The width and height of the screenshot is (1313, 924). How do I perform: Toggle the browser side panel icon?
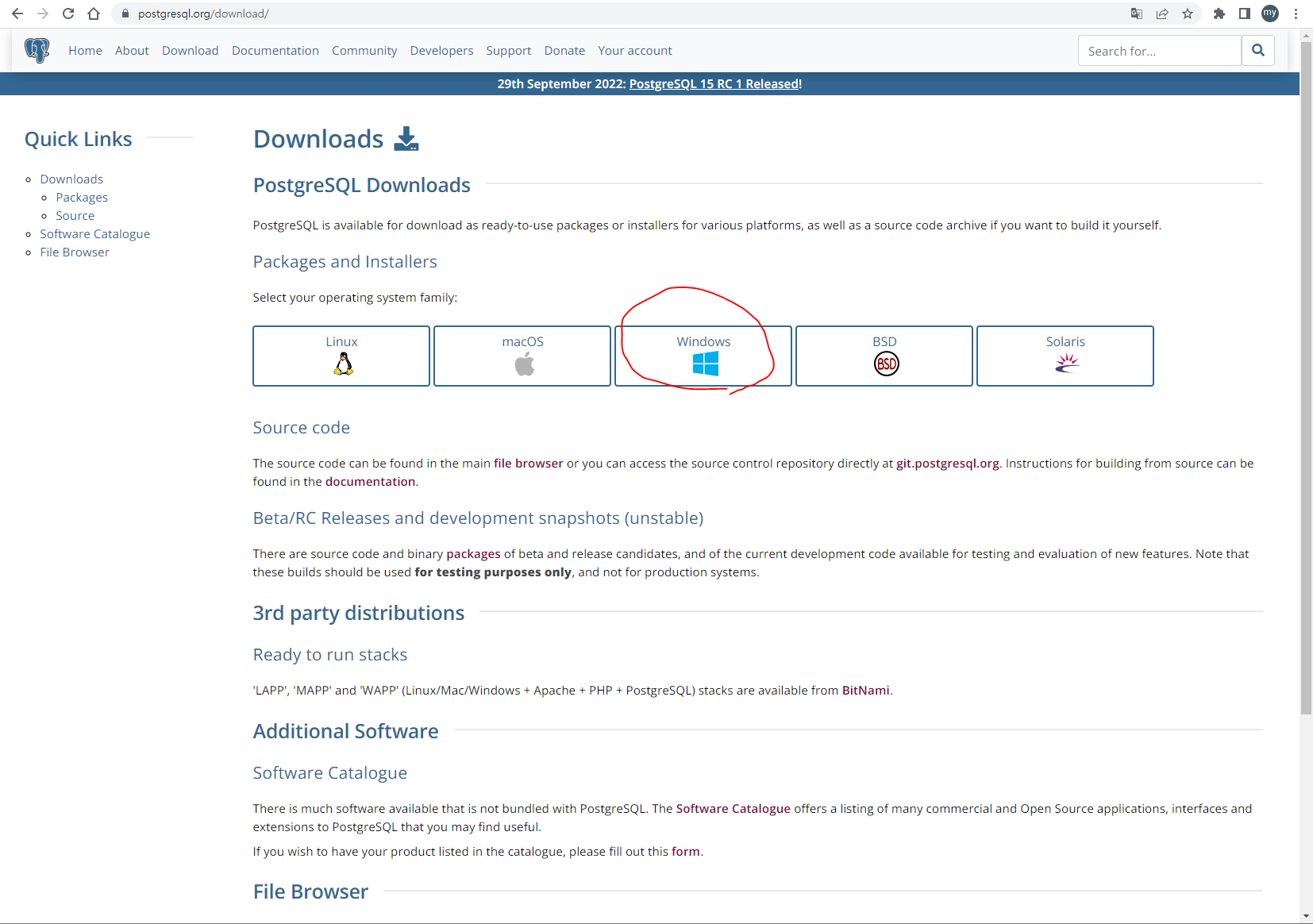pos(1245,13)
